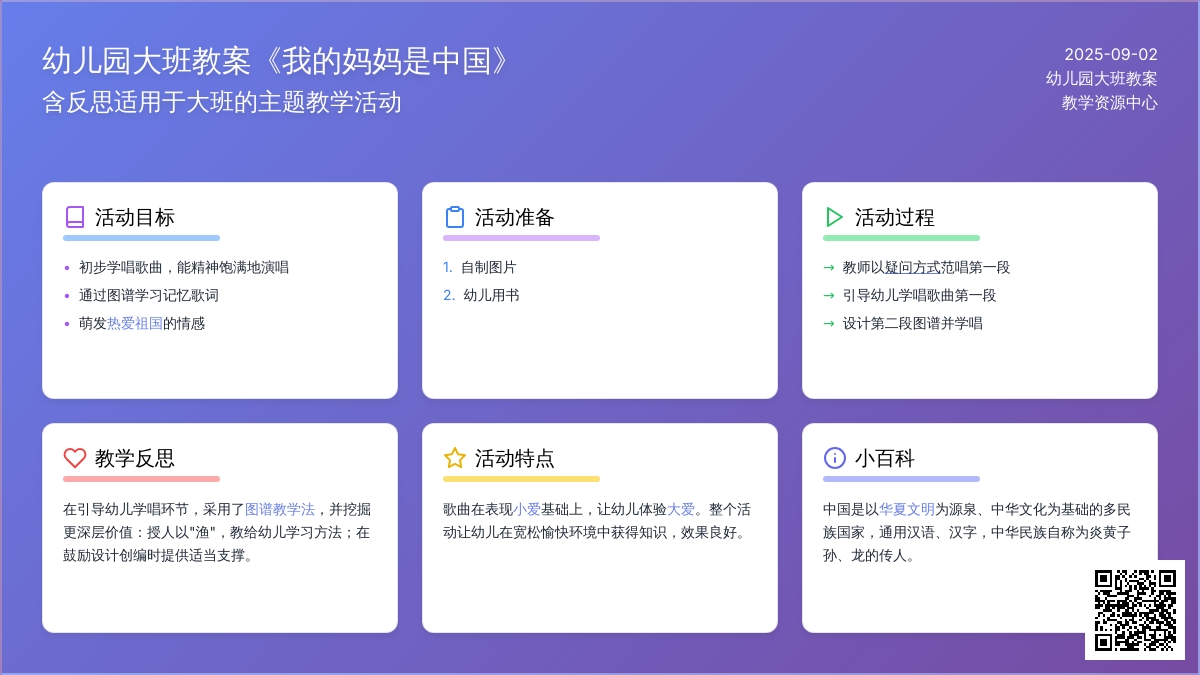
Task: Click the 大爱 highlighted text
Action: click(x=681, y=509)
